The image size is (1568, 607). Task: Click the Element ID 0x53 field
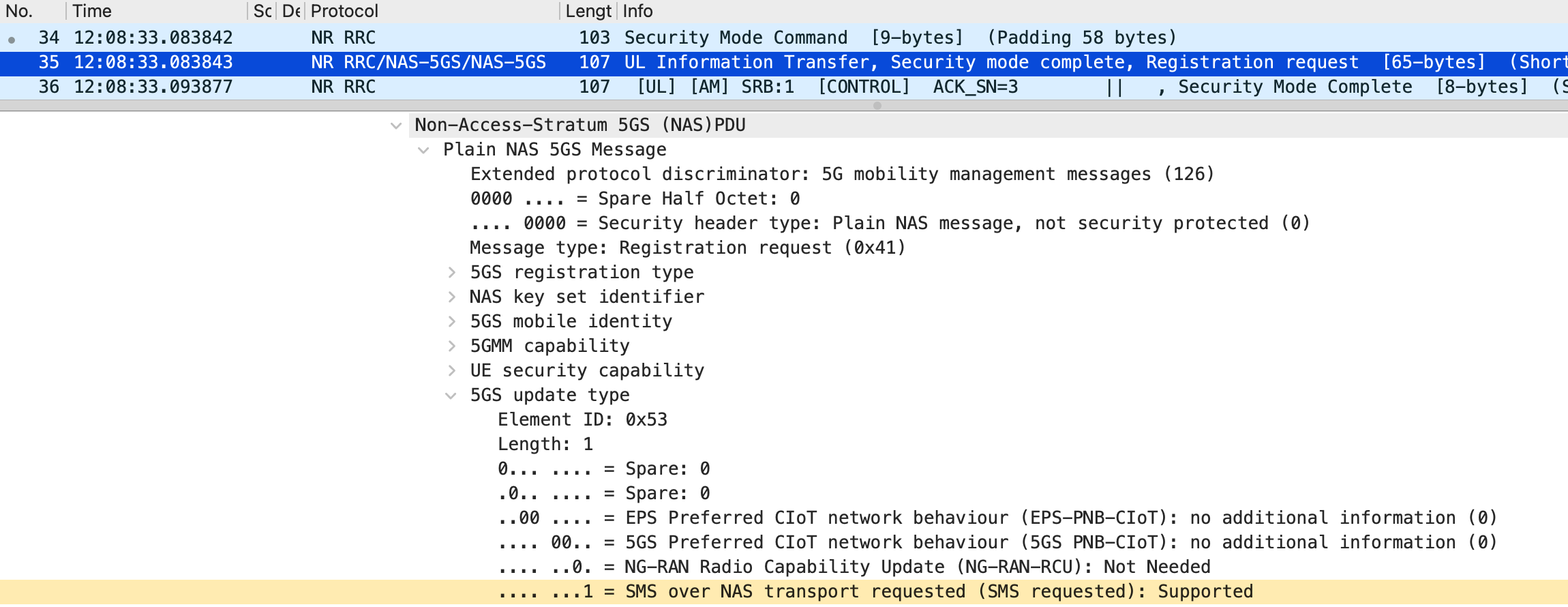click(x=582, y=419)
